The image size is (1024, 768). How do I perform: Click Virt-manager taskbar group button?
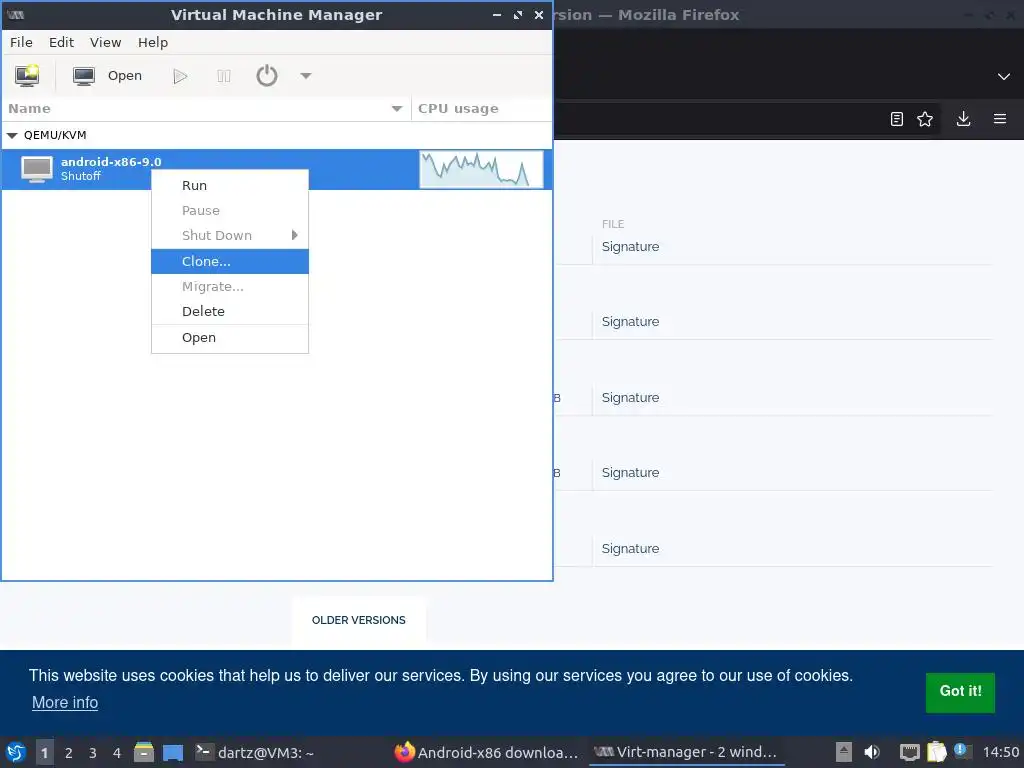[x=686, y=752]
